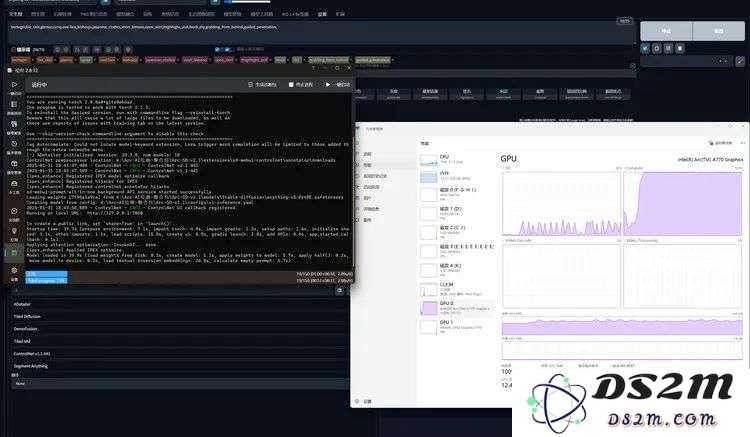Image resolution: width=750 pixels, height=437 pixels.
Task: Click the edit style pencil icon near Generate
Action: tap(739, 61)
